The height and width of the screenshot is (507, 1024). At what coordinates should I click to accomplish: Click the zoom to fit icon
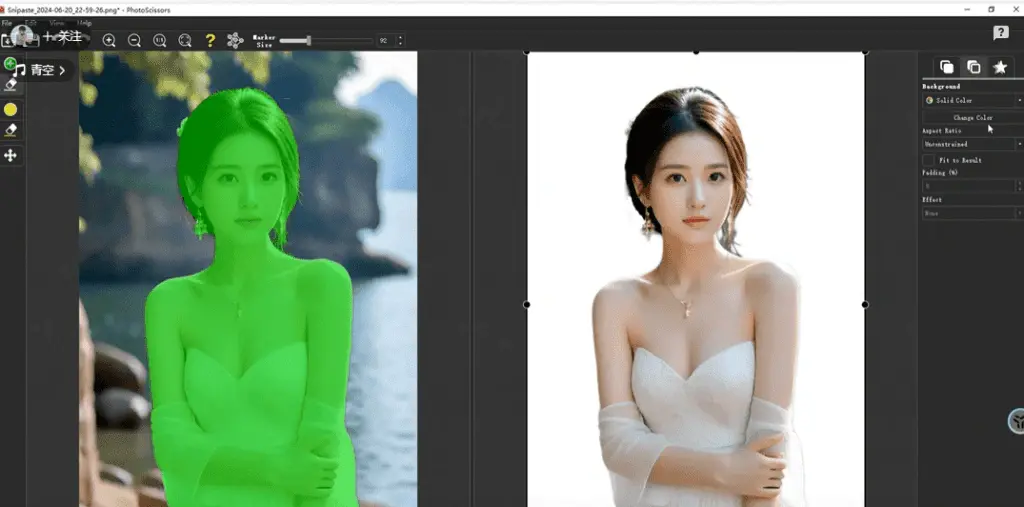(185, 40)
